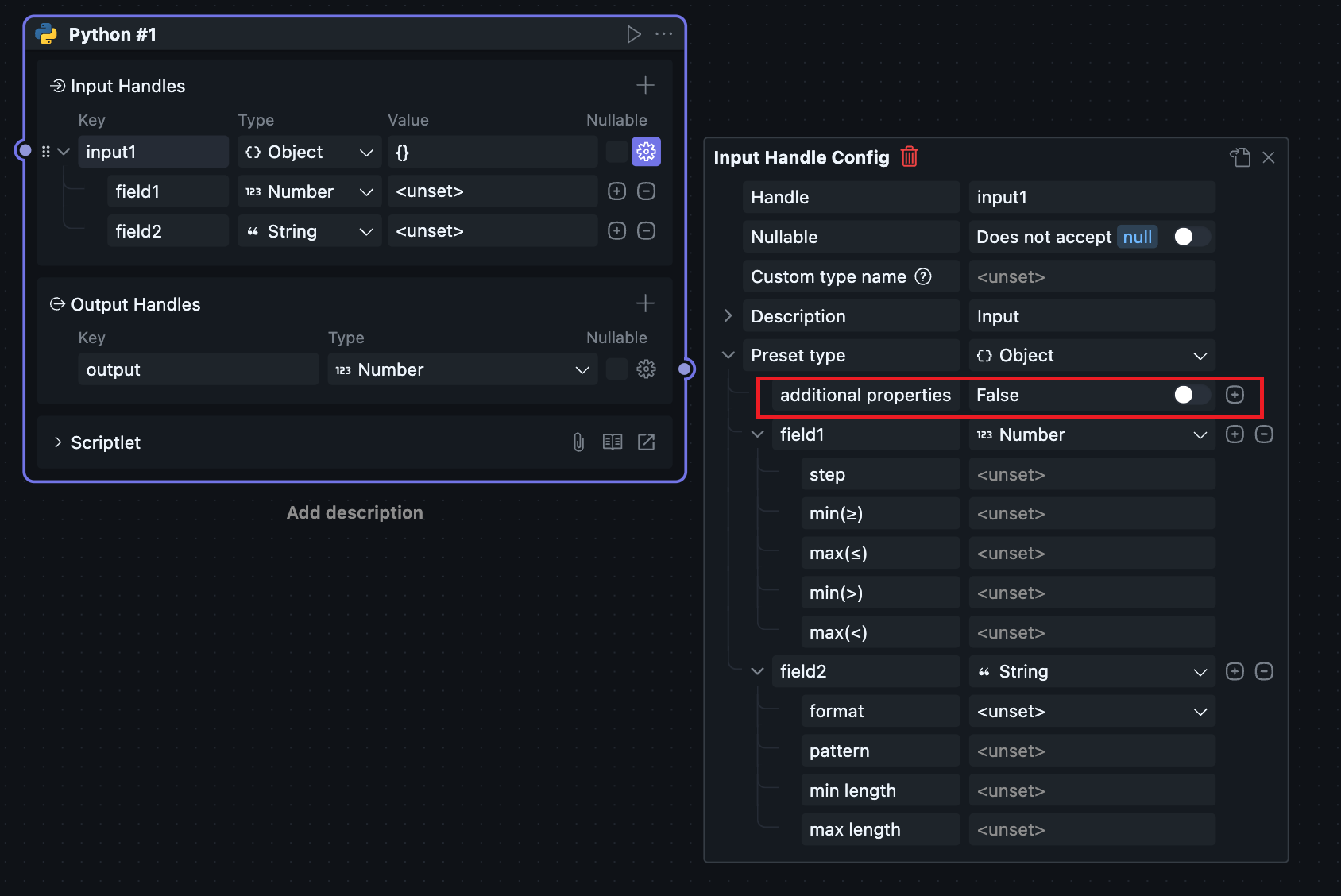Add a new output handle with plus icon
This screenshot has width=1341, height=896.
645,303
